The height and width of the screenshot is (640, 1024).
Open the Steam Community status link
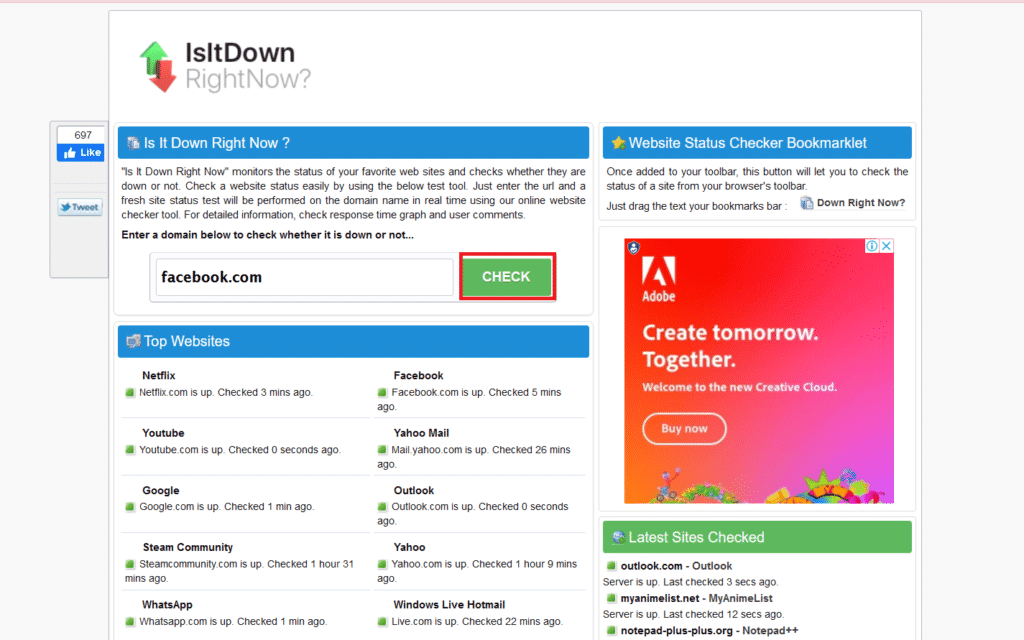(x=188, y=547)
